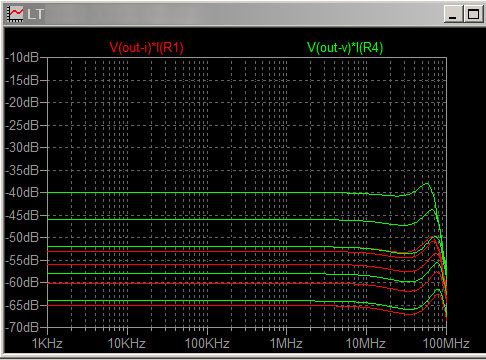
Task: Click the 100MHz frequency axis label
Action: [x=446, y=343]
